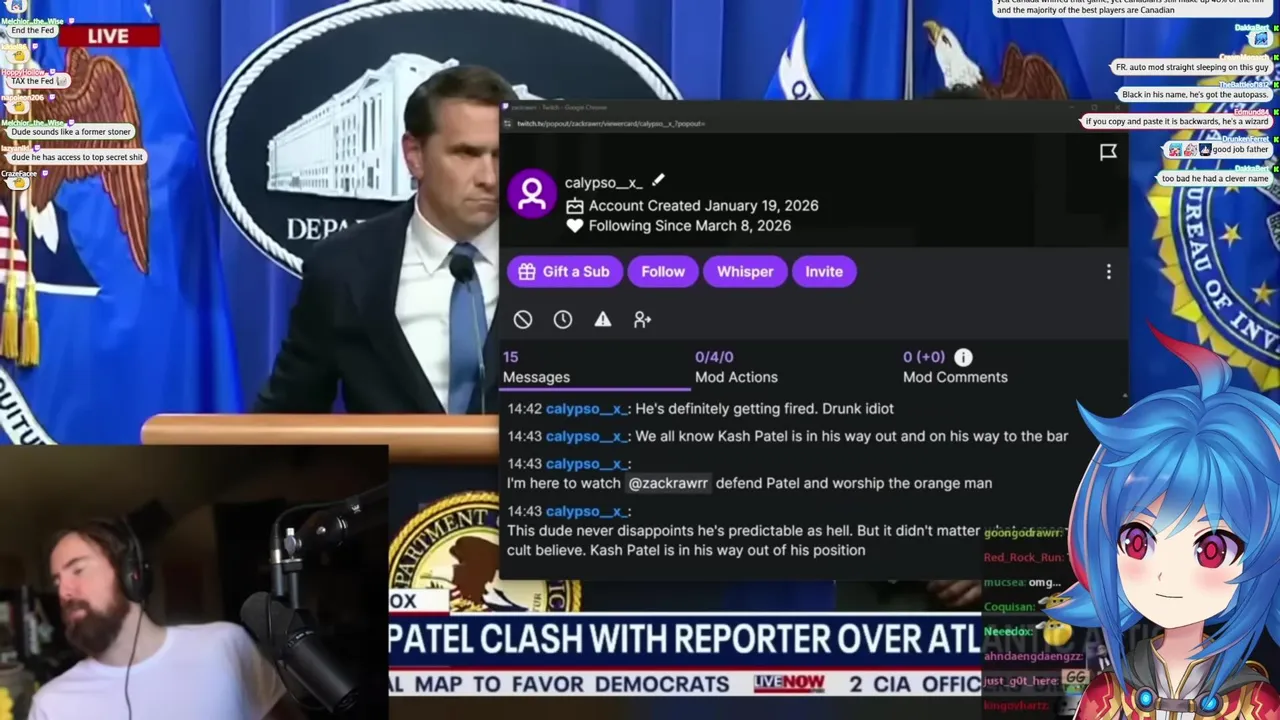Switch to the Mod Actions tab
Image resolution: width=1280 pixels, height=720 pixels.
736,367
